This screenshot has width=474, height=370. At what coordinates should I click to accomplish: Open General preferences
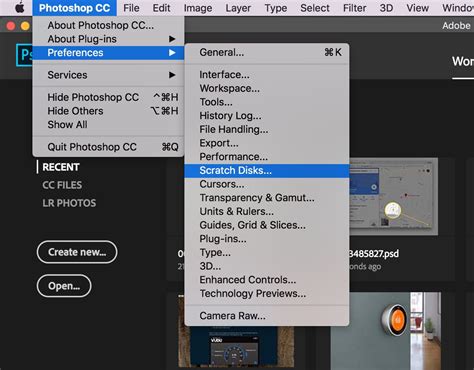[267, 52]
